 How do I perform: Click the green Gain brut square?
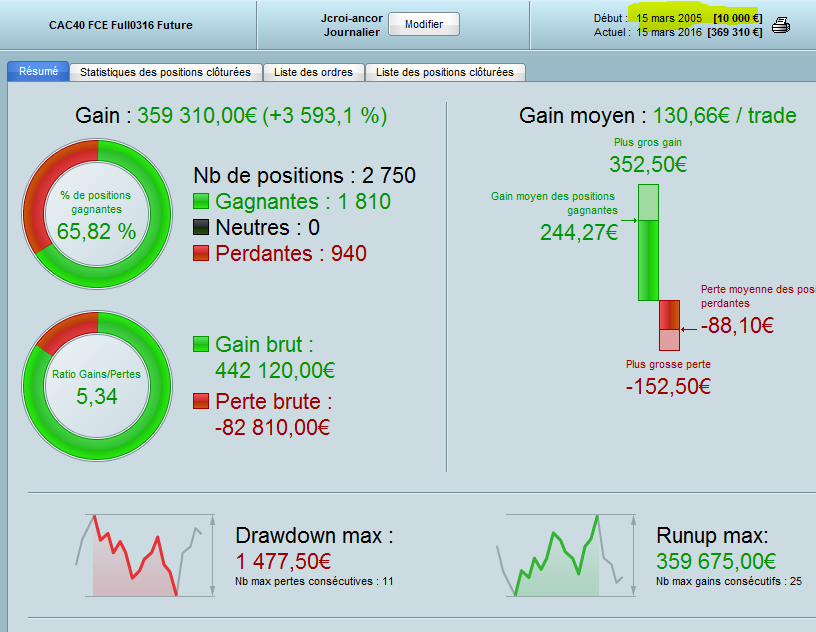pyautogui.click(x=201, y=345)
